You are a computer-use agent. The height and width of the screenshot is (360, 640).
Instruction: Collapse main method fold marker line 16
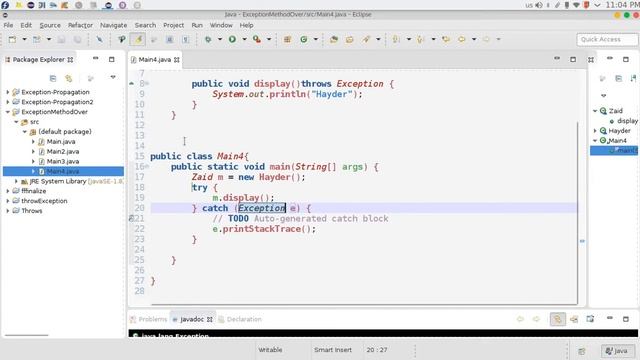click(147, 166)
